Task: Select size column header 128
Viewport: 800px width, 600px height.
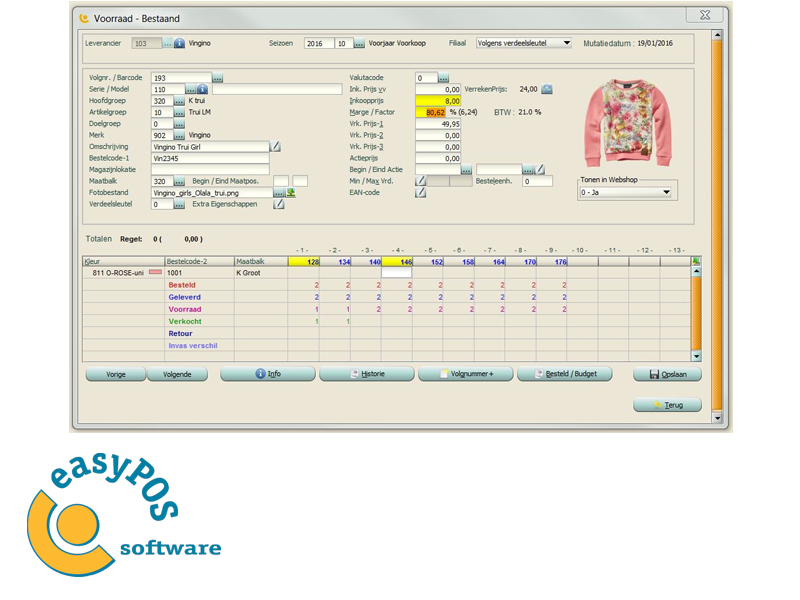Action: tap(304, 262)
